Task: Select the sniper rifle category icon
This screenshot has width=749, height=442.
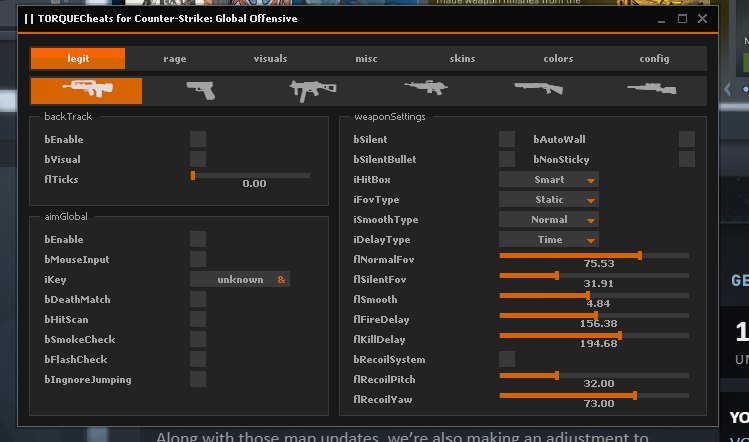Action: tap(652, 89)
